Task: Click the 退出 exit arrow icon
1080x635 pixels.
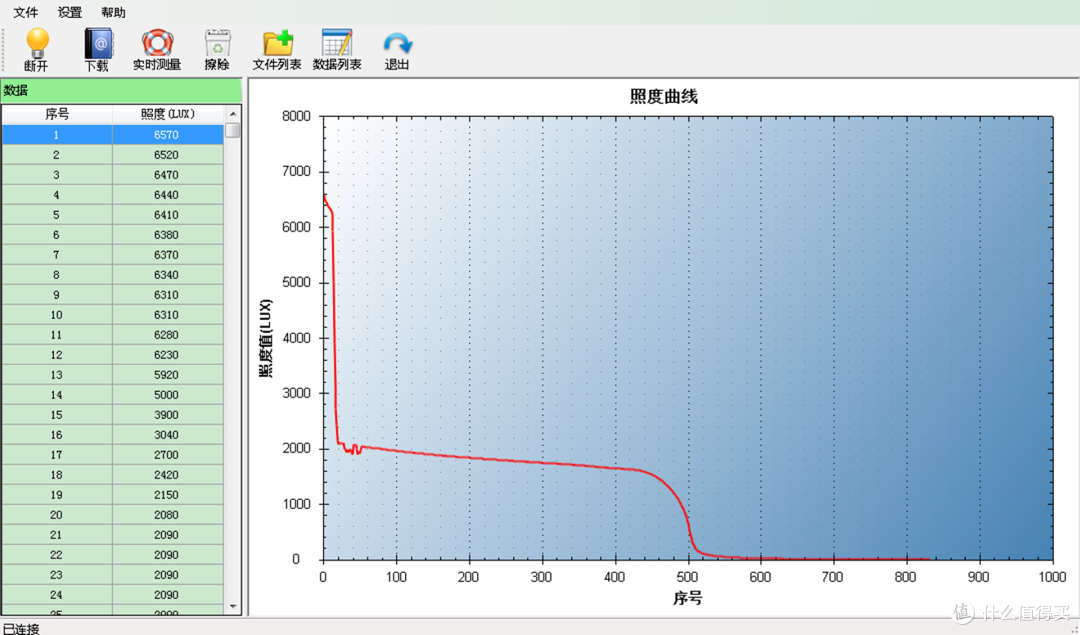Action: (397, 43)
